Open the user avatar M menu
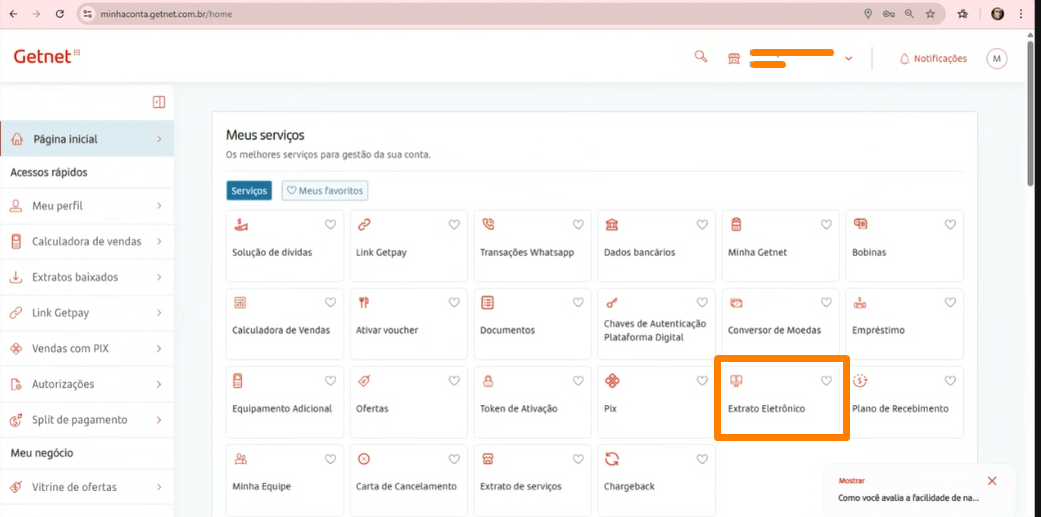 (997, 58)
